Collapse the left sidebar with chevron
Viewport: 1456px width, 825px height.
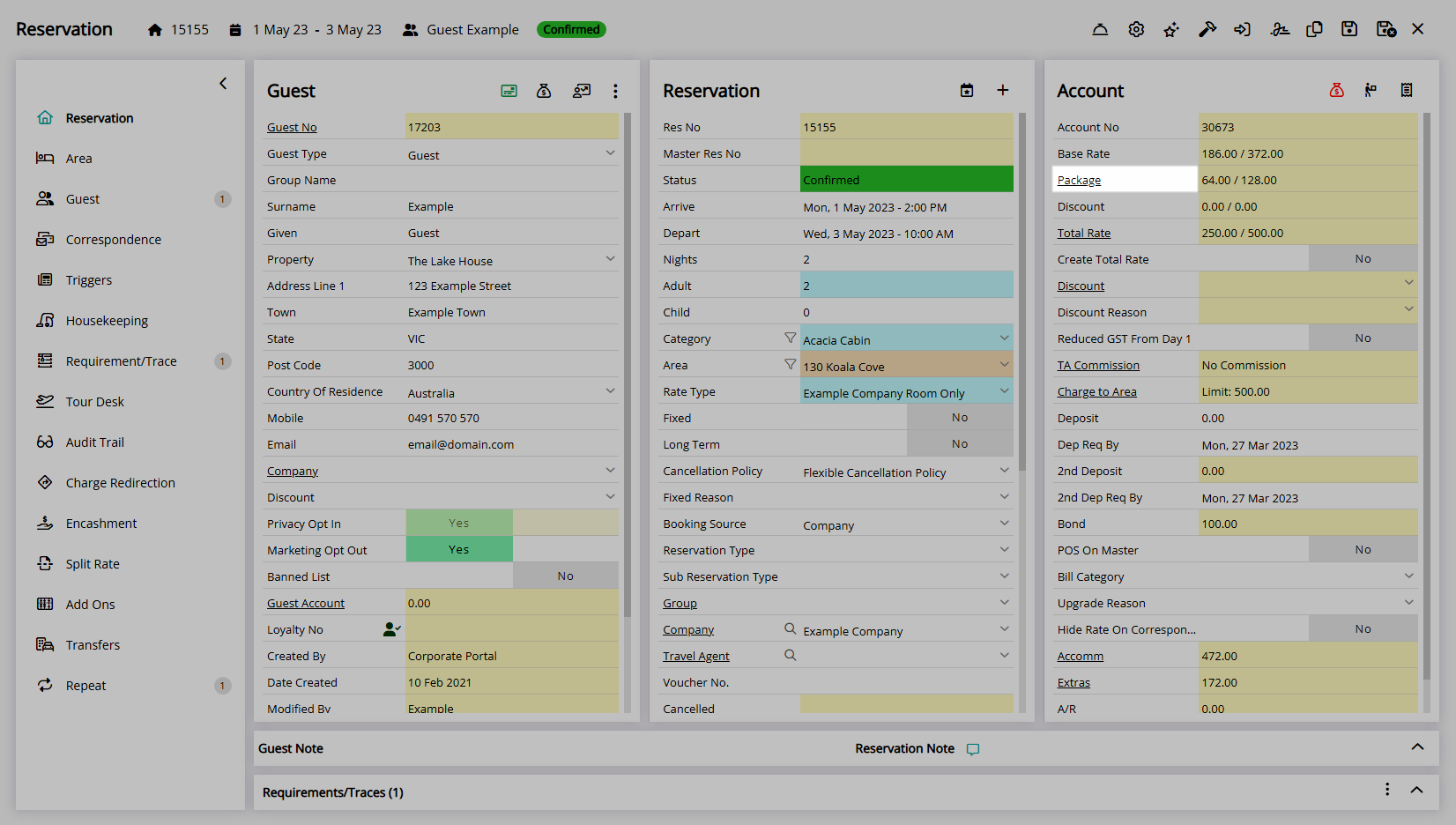[223, 84]
